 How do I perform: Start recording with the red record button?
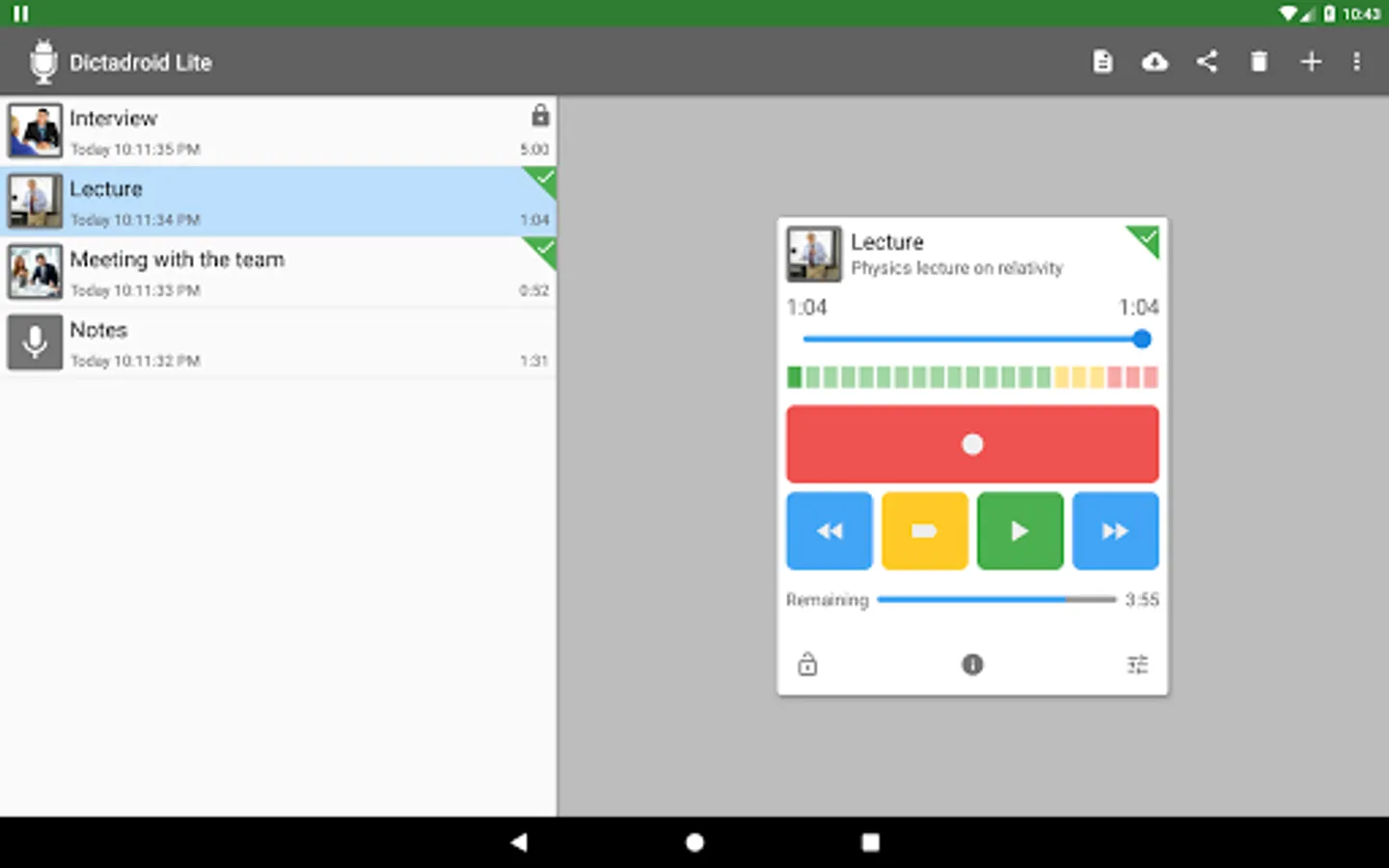point(972,444)
